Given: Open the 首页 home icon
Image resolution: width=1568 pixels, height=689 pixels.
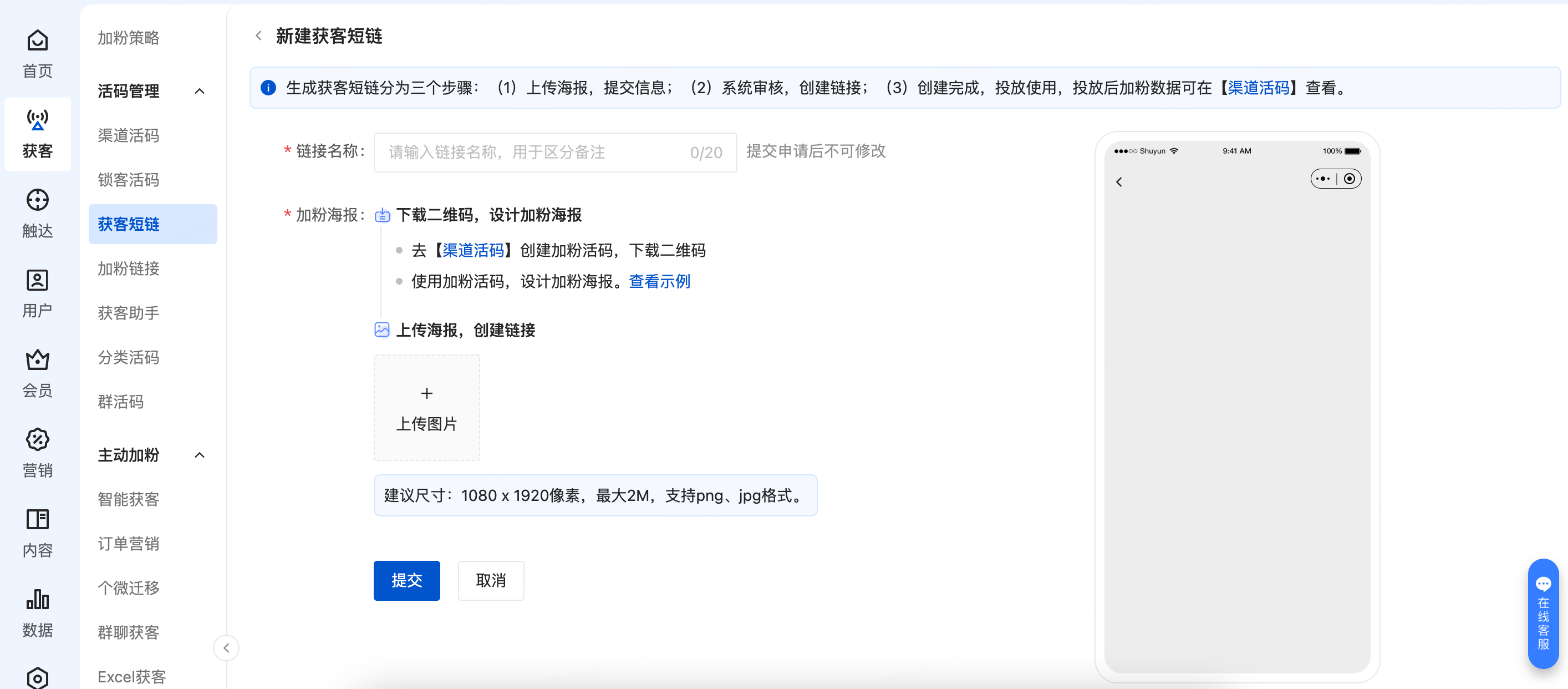Looking at the screenshot, I should pos(37,42).
